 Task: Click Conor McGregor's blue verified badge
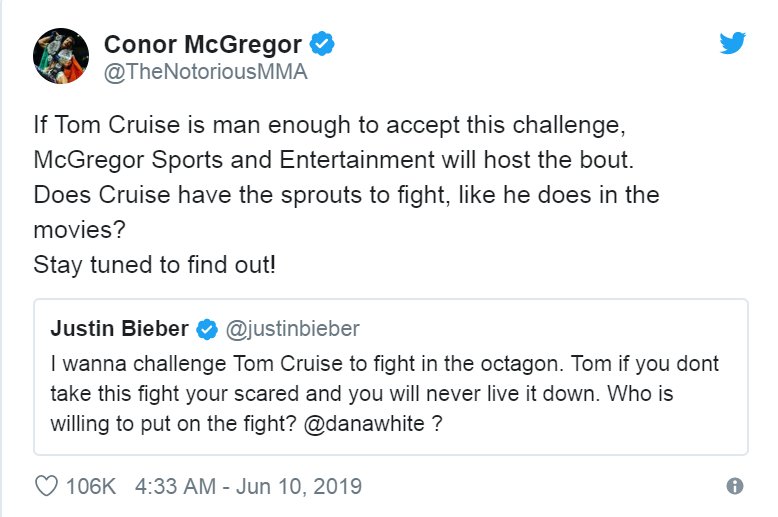click(x=321, y=45)
